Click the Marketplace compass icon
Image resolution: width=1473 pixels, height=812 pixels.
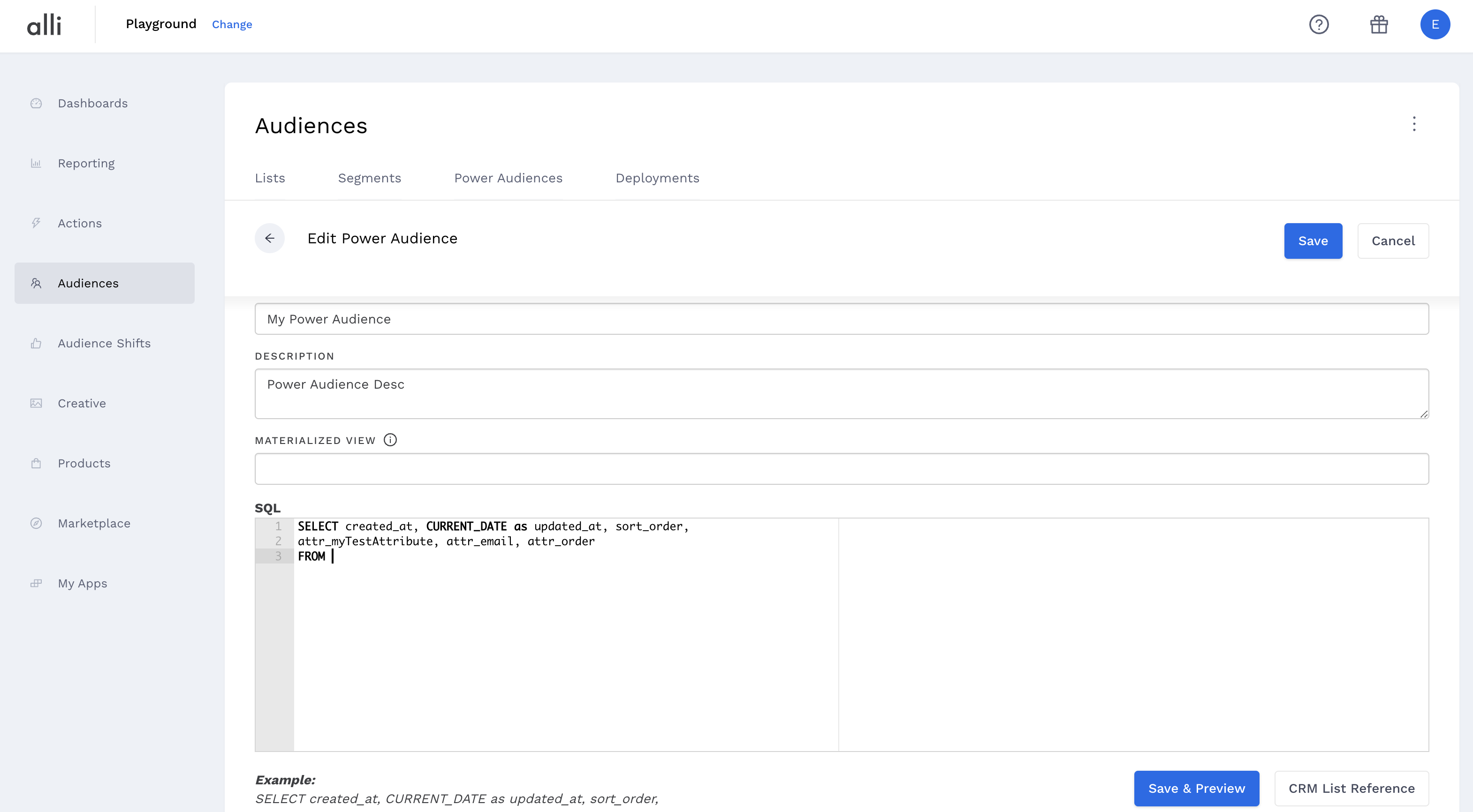pyautogui.click(x=36, y=523)
